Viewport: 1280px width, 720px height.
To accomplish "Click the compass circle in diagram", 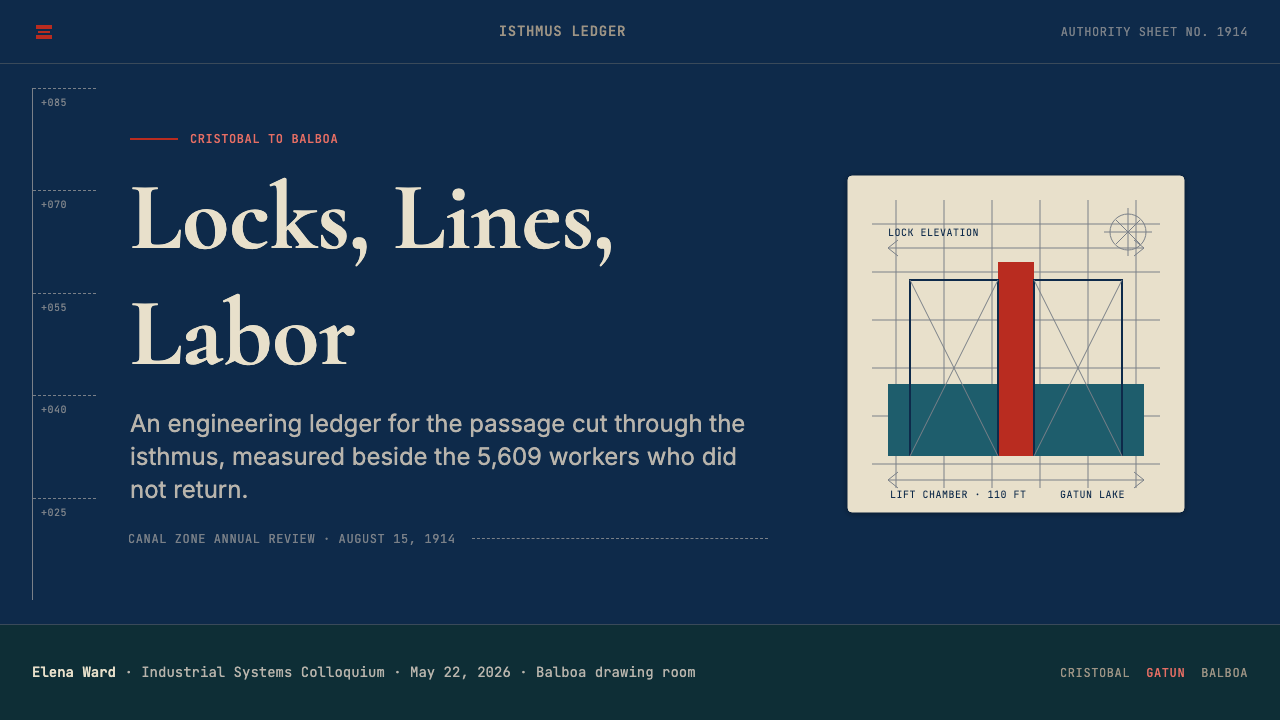I will tap(1128, 232).
